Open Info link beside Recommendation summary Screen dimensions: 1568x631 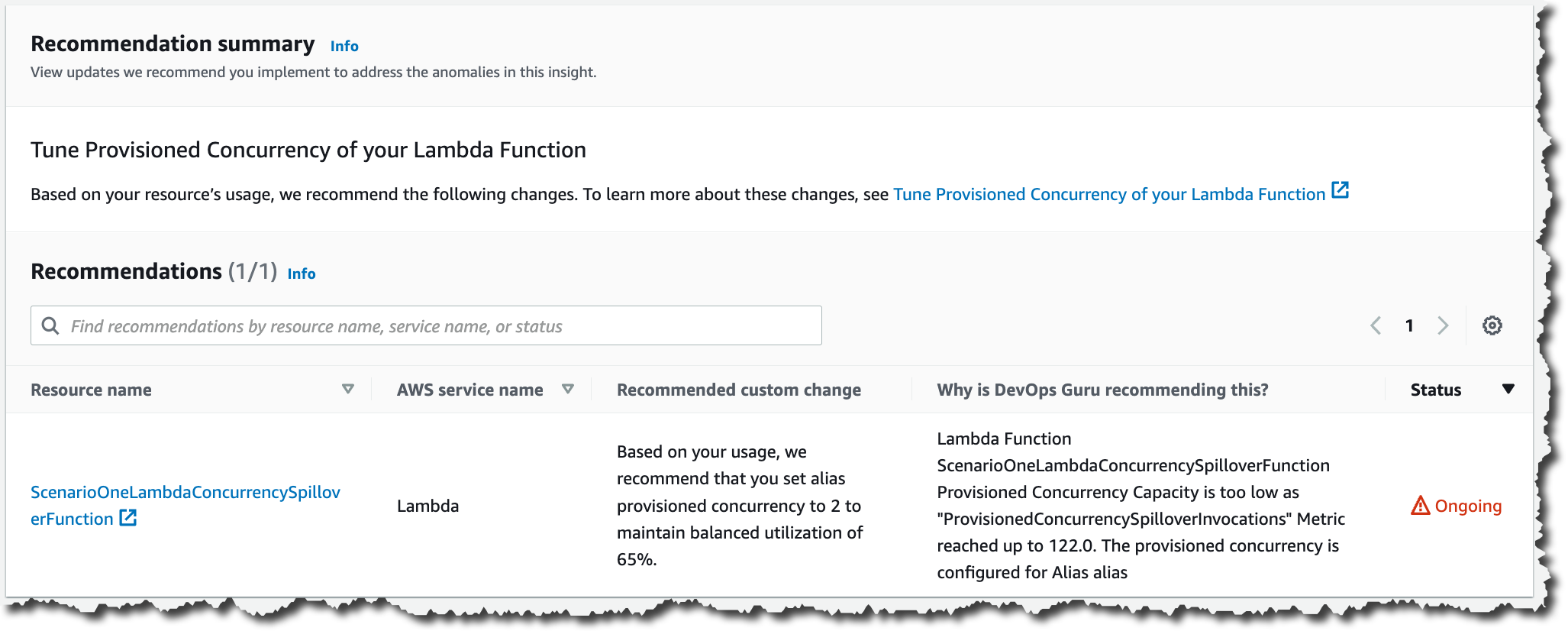point(344,46)
